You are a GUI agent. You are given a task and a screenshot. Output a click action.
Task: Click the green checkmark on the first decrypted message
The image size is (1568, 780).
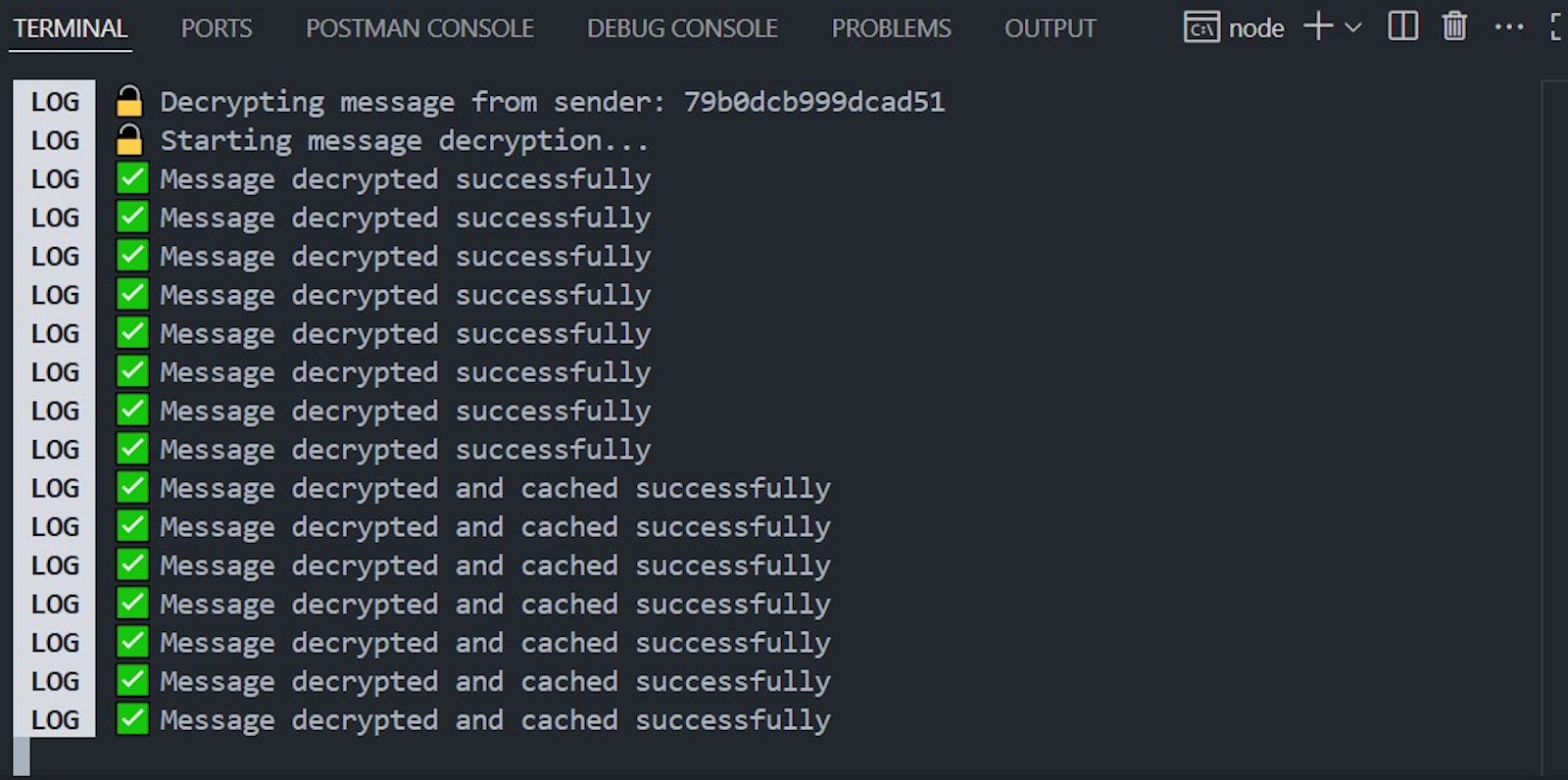pyautogui.click(x=130, y=178)
